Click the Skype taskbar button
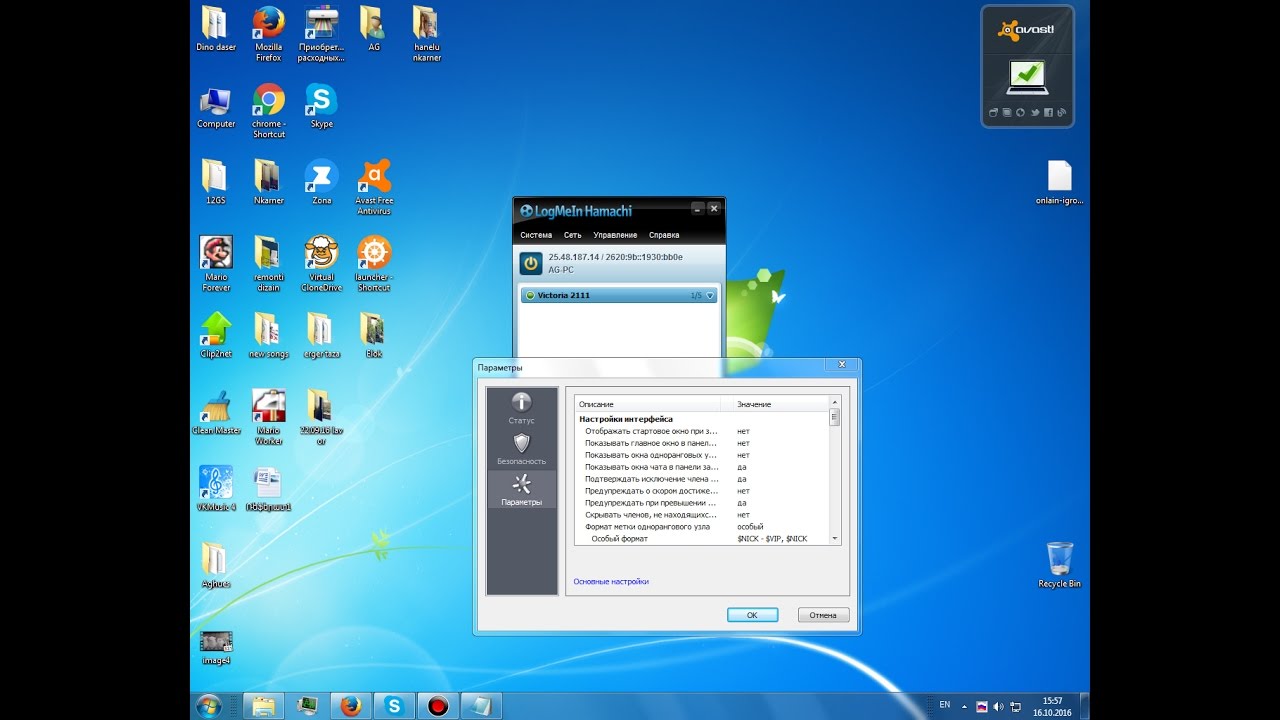Screen dimensions: 1280x720 394,706
